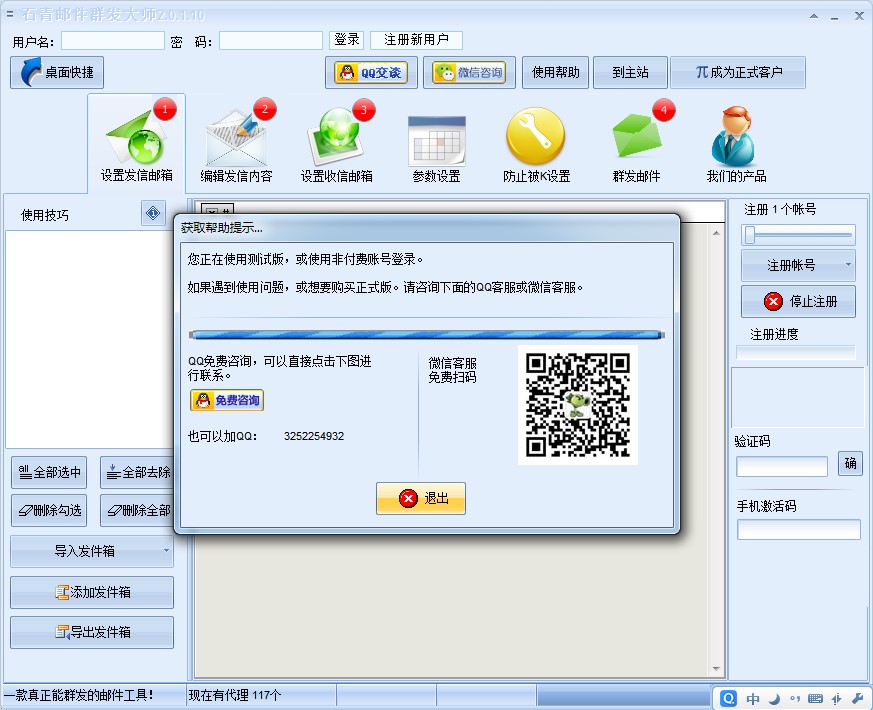Toggle Chinese/English input mode in system tray

tap(753, 698)
